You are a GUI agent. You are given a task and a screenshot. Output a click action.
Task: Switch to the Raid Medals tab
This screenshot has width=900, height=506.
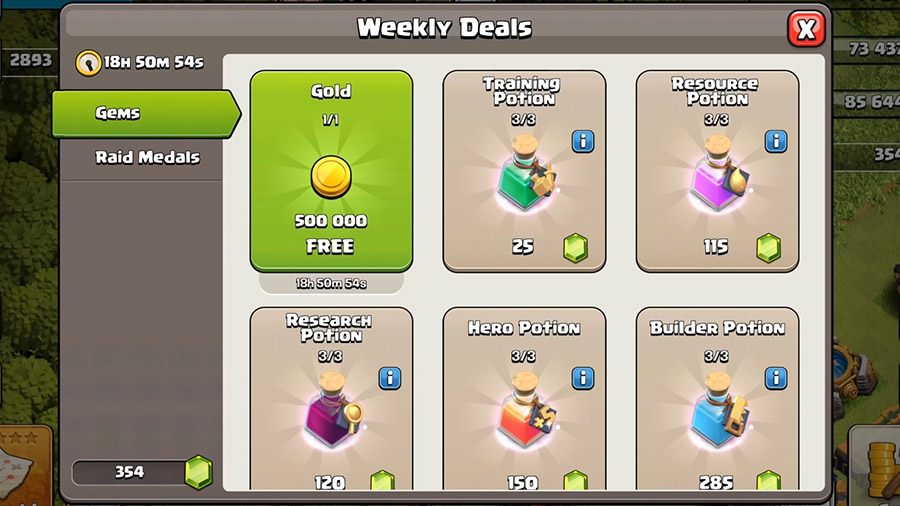[148, 157]
